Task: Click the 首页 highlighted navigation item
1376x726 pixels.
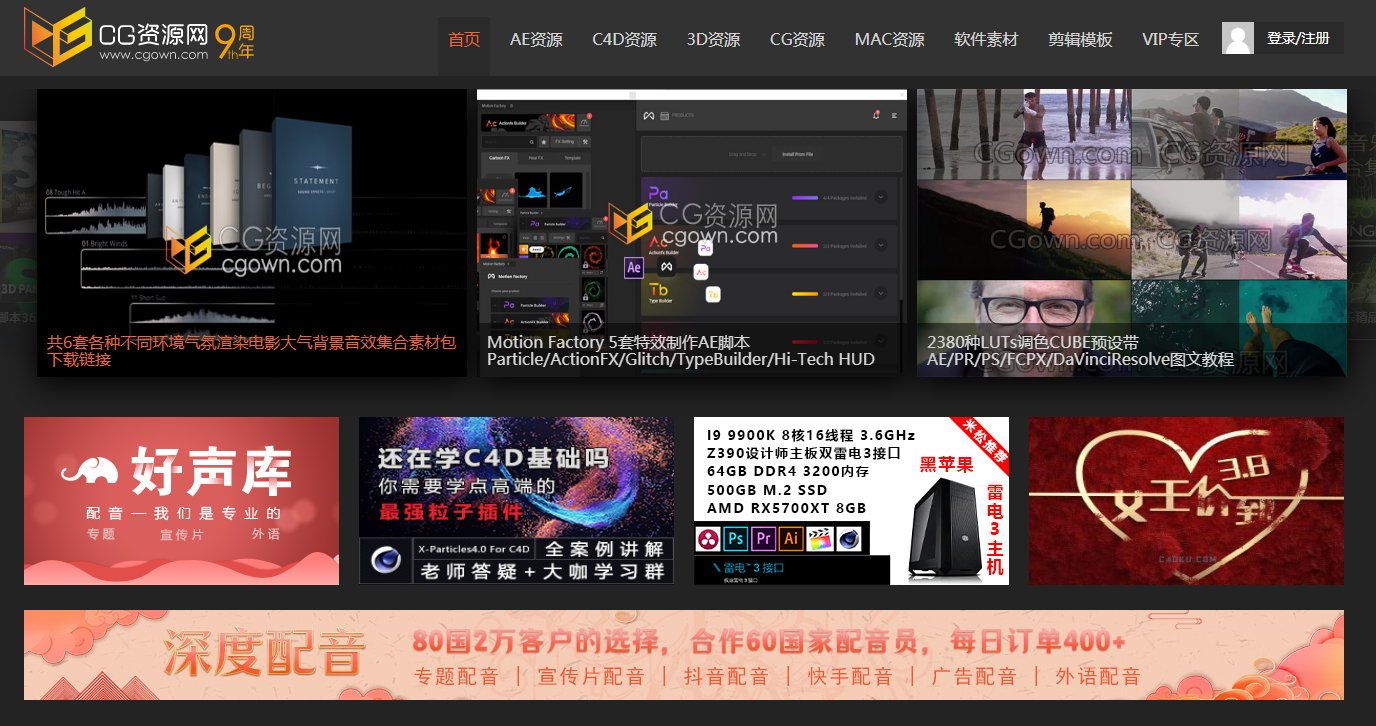Action: tap(463, 39)
